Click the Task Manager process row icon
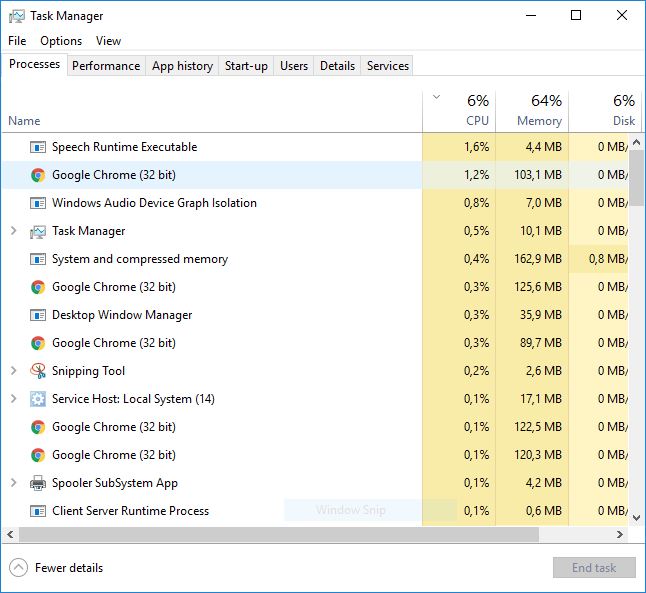The height and width of the screenshot is (593, 646). [x=38, y=231]
